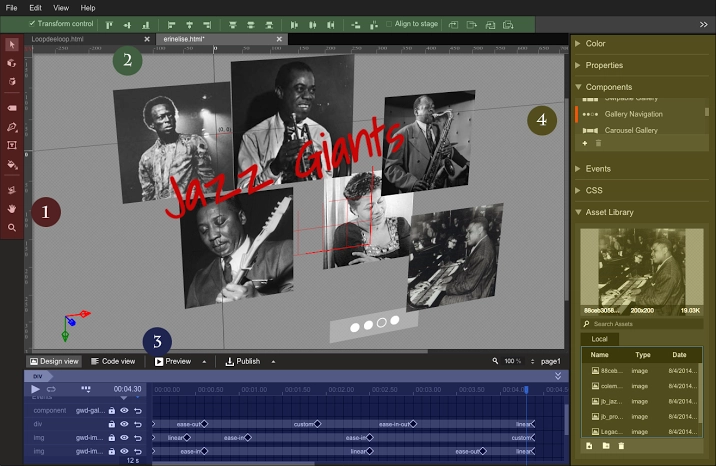Collapse the Components panel
This screenshot has height=466, width=716.
pyautogui.click(x=578, y=87)
